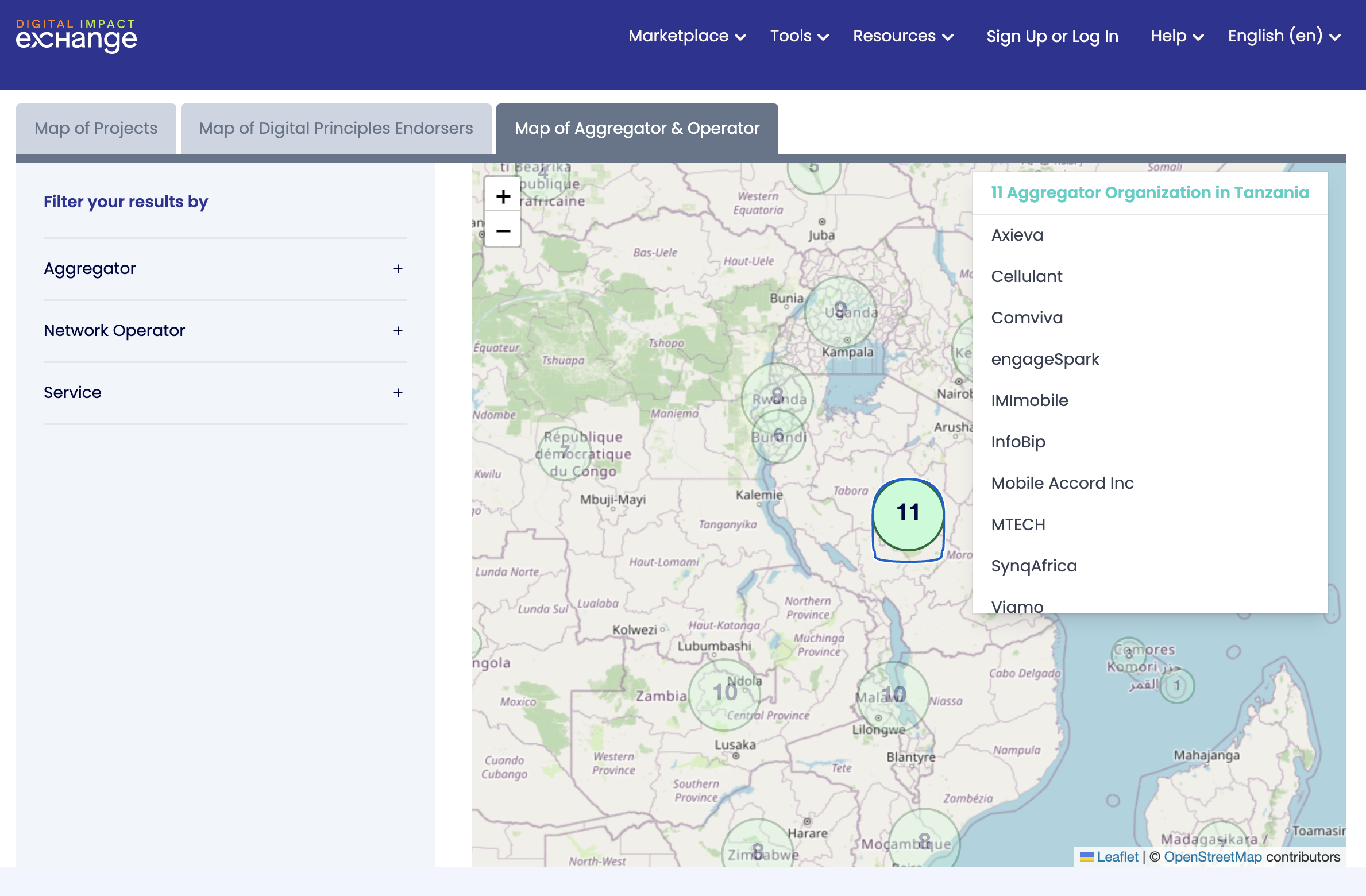Open the Burundi cluster marker showing 6
Viewport: 1366px width, 896px height.
[x=778, y=435]
